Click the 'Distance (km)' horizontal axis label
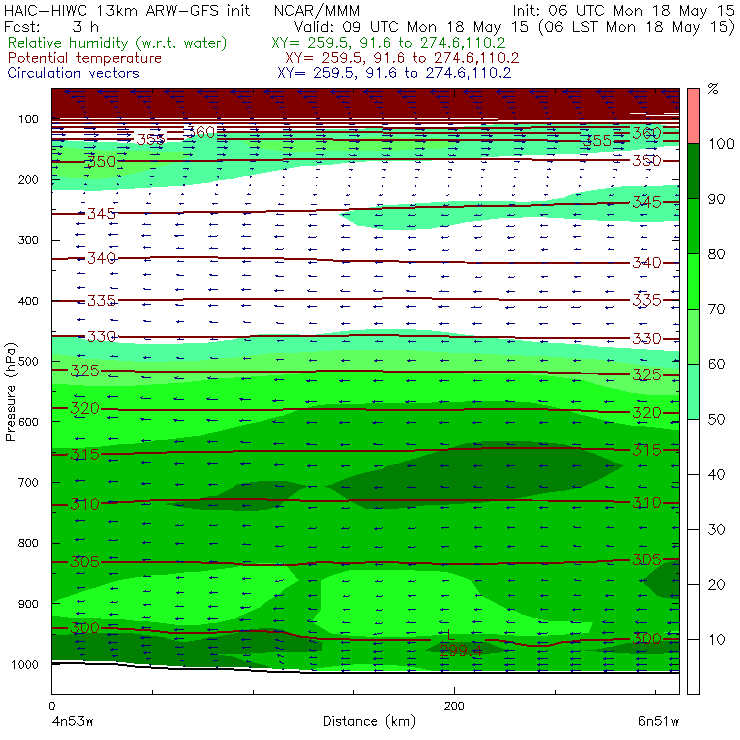The height and width of the screenshot is (740, 740). [369, 722]
